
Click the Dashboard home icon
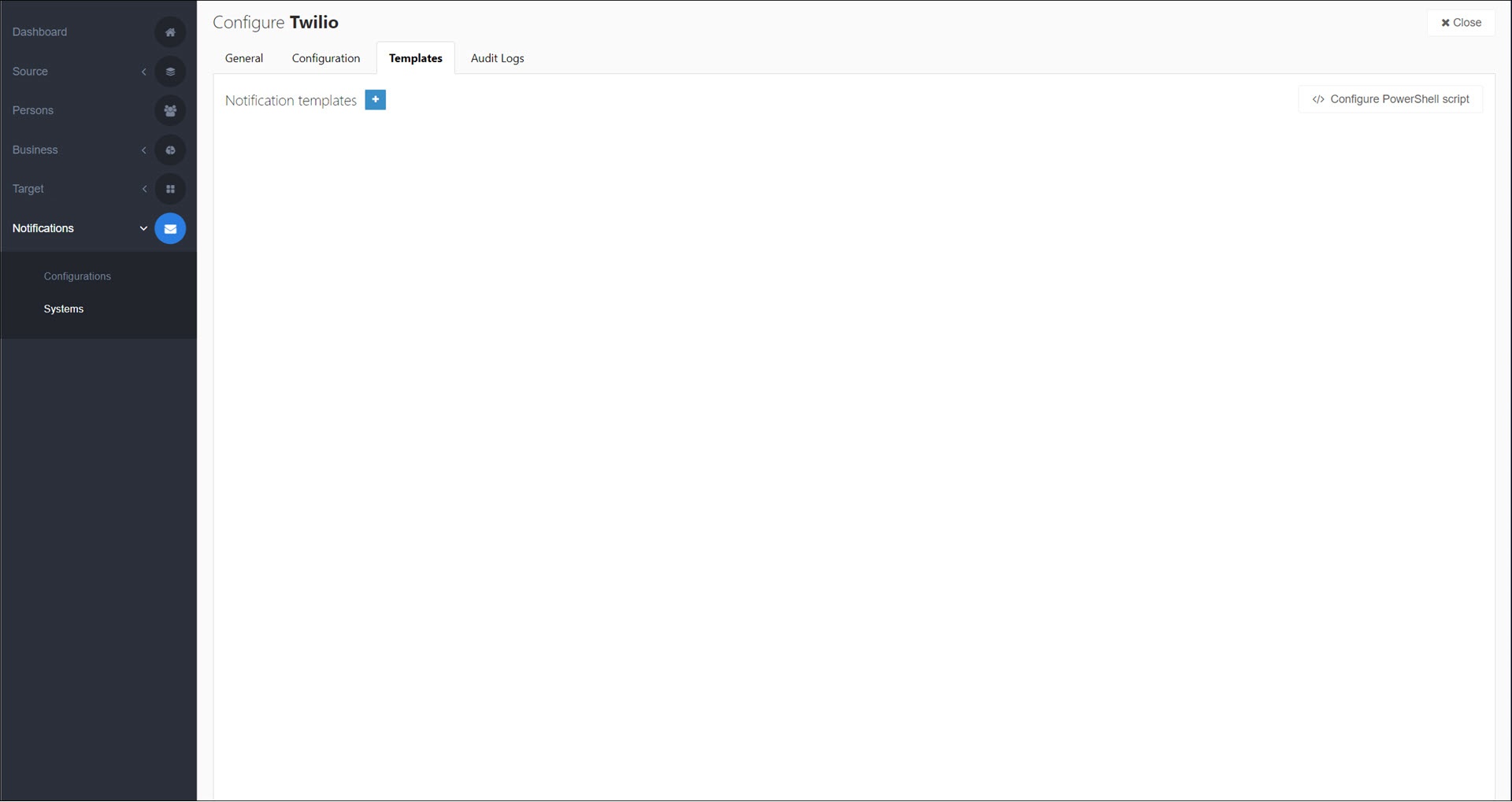pos(170,32)
